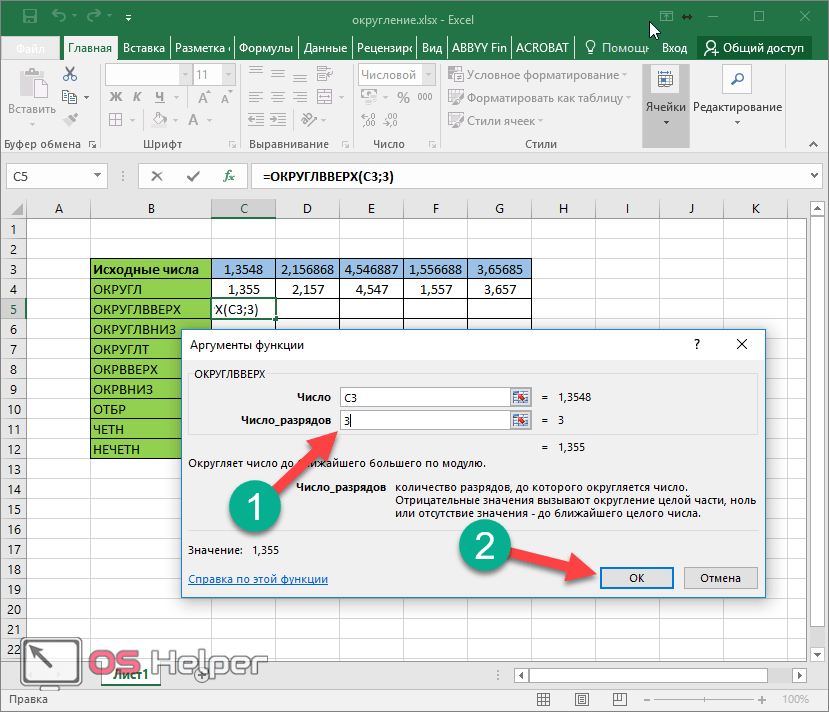Click the zoom slider in status bar
The width and height of the screenshot is (829, 712).
704,699
